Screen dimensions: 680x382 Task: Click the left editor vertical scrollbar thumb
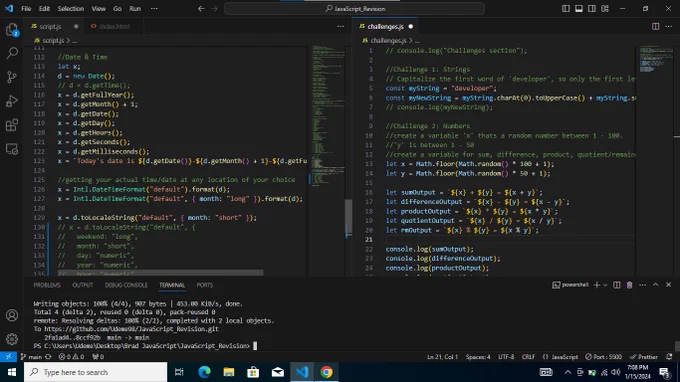click(348, 218)
